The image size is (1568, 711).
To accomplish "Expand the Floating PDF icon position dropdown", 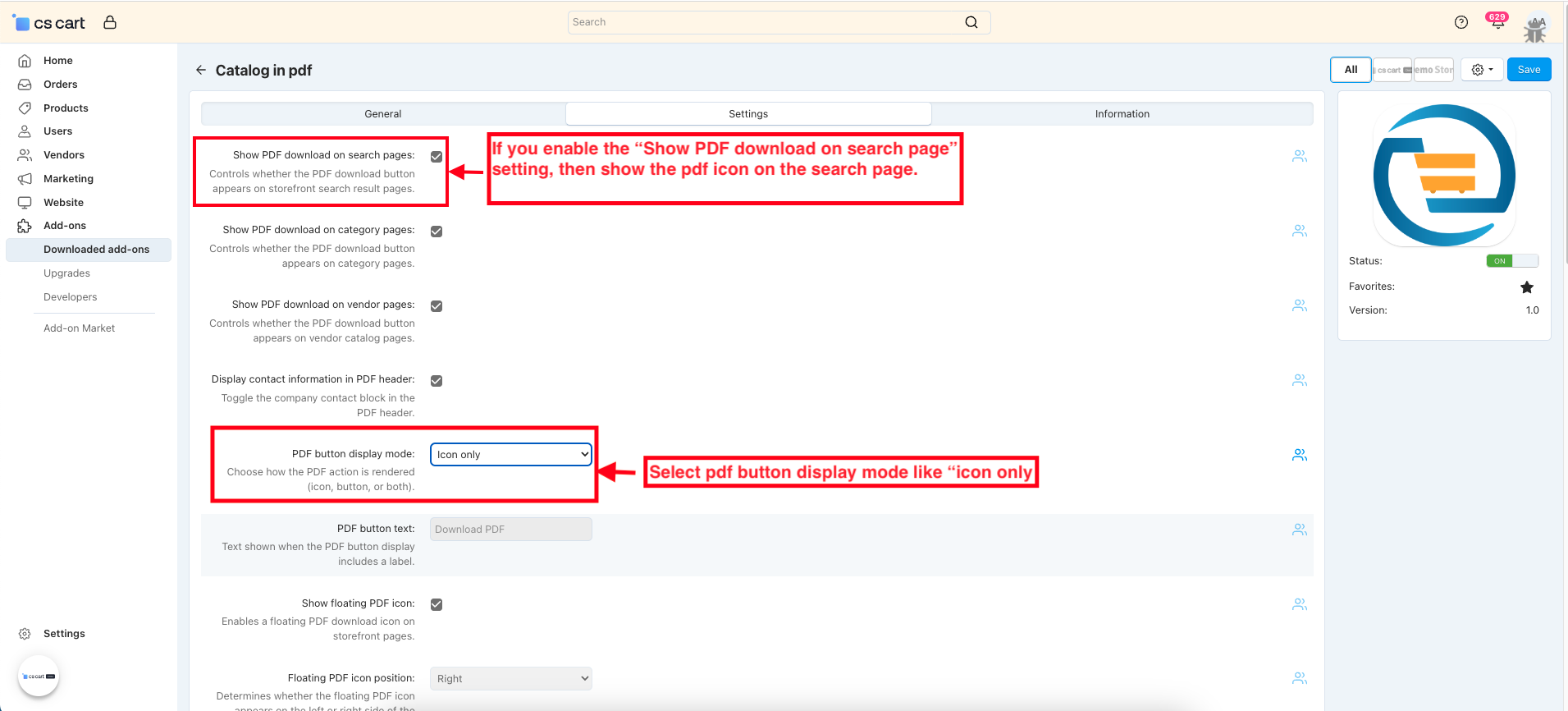I will pyautogui.click(x=510, y=678).
